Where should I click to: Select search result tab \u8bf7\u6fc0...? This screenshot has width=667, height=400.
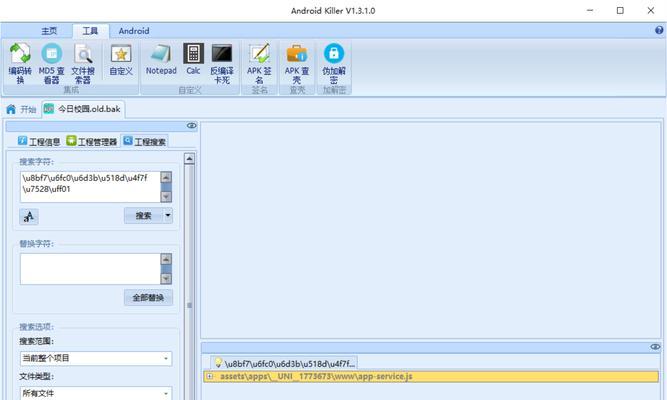tap(284, 363)
